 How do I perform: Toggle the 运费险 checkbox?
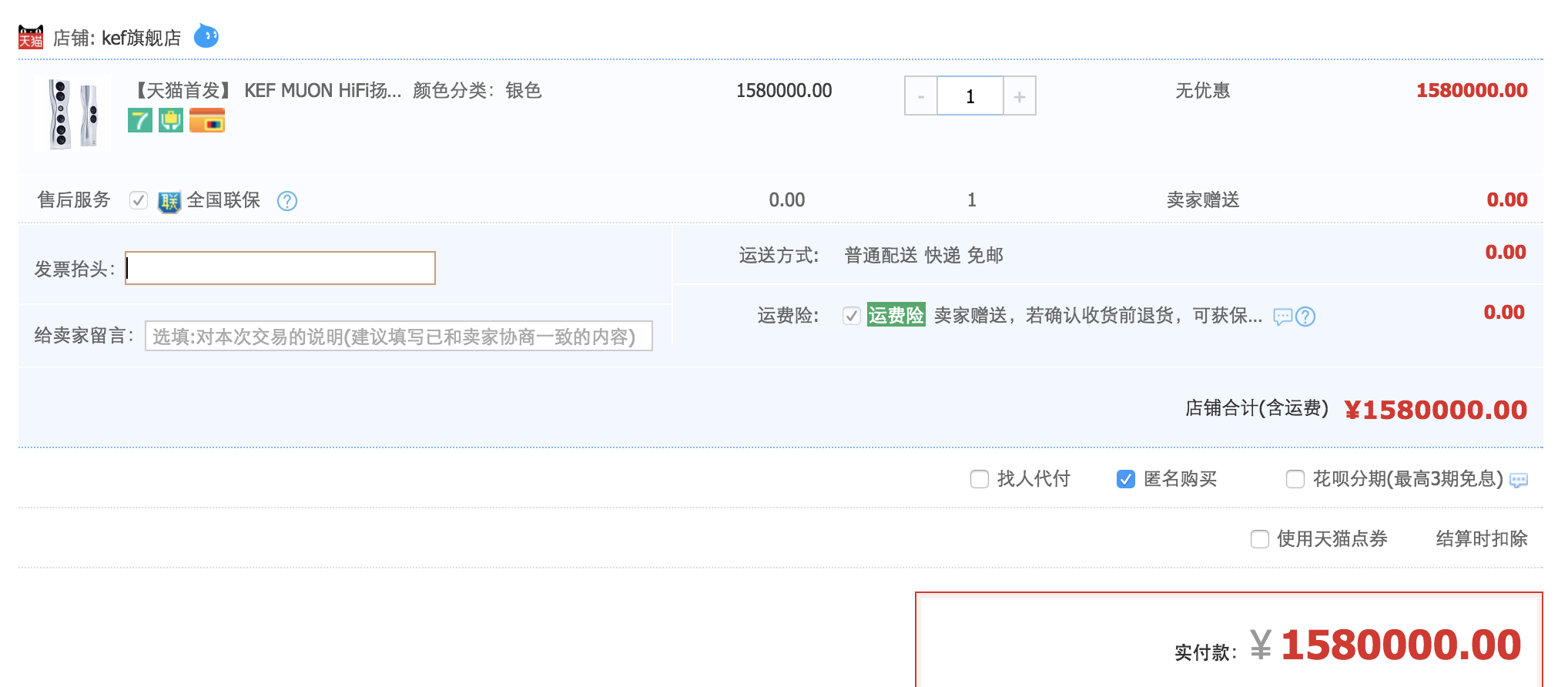pos(851,316)
